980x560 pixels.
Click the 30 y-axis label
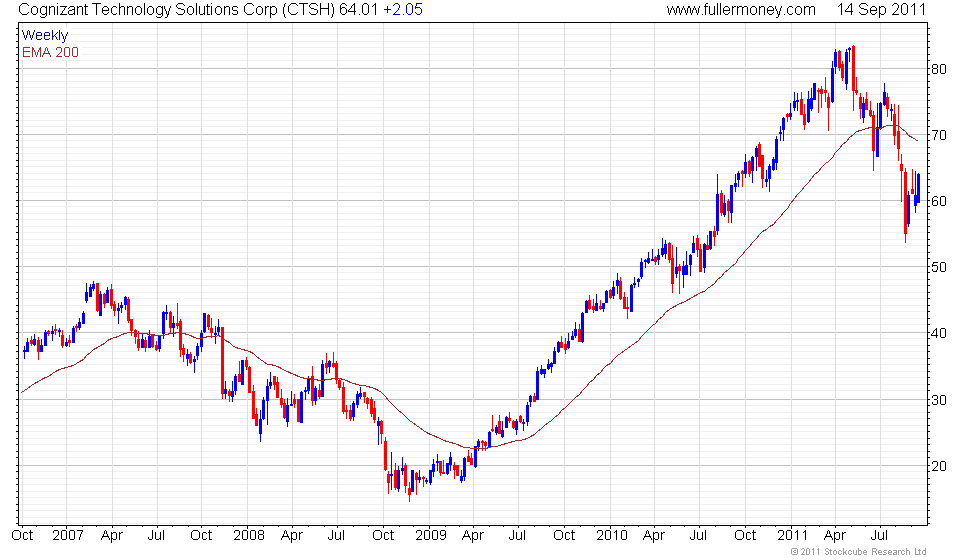pyautogui.click(x=939, y=400)
